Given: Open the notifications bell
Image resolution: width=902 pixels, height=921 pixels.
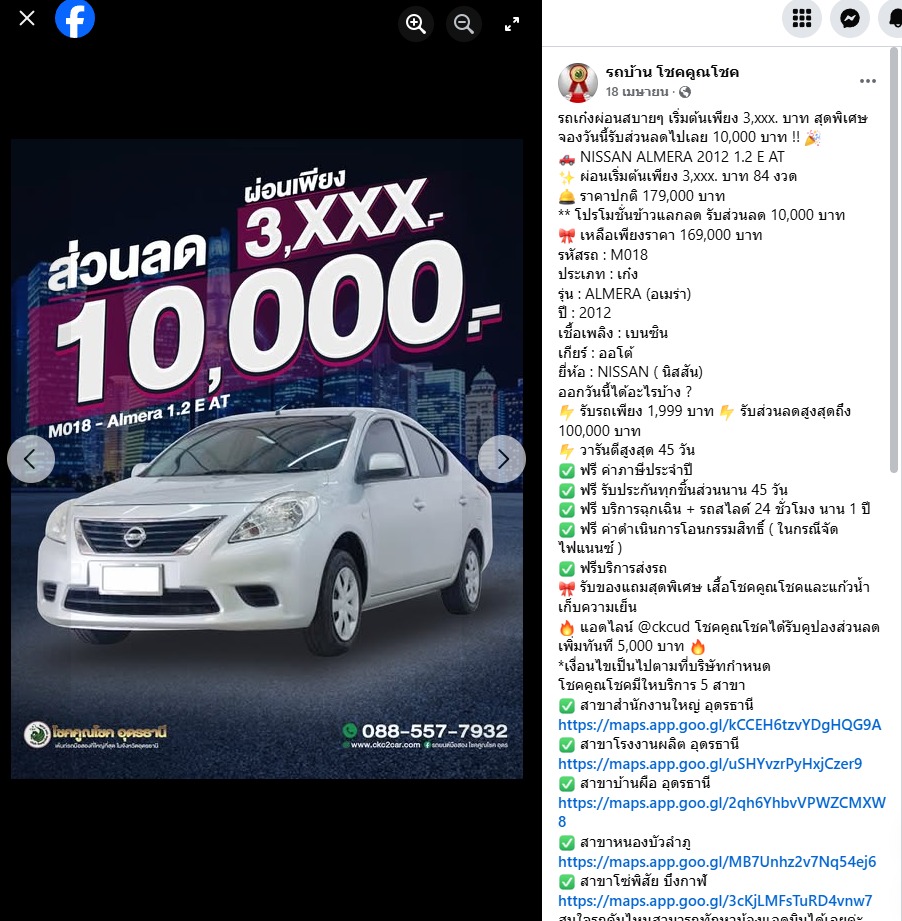Looking at the screenshot, I should coord(893,19).
